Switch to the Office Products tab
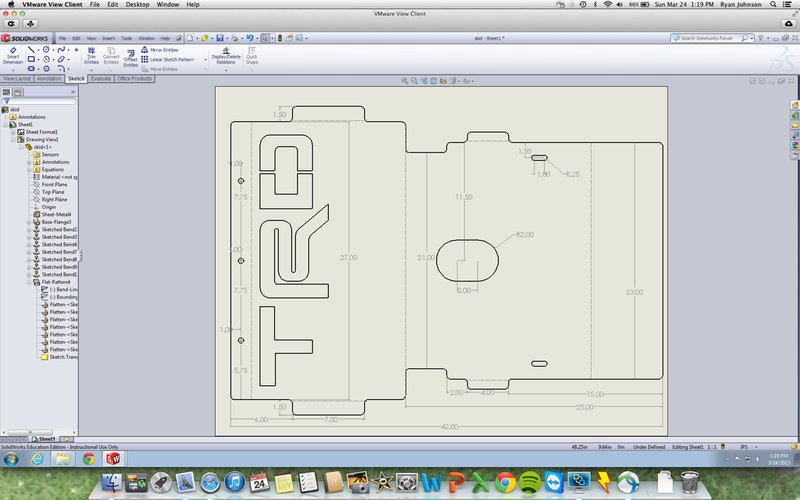This screenshot has width=800, height=500. (x=134, y=79)
